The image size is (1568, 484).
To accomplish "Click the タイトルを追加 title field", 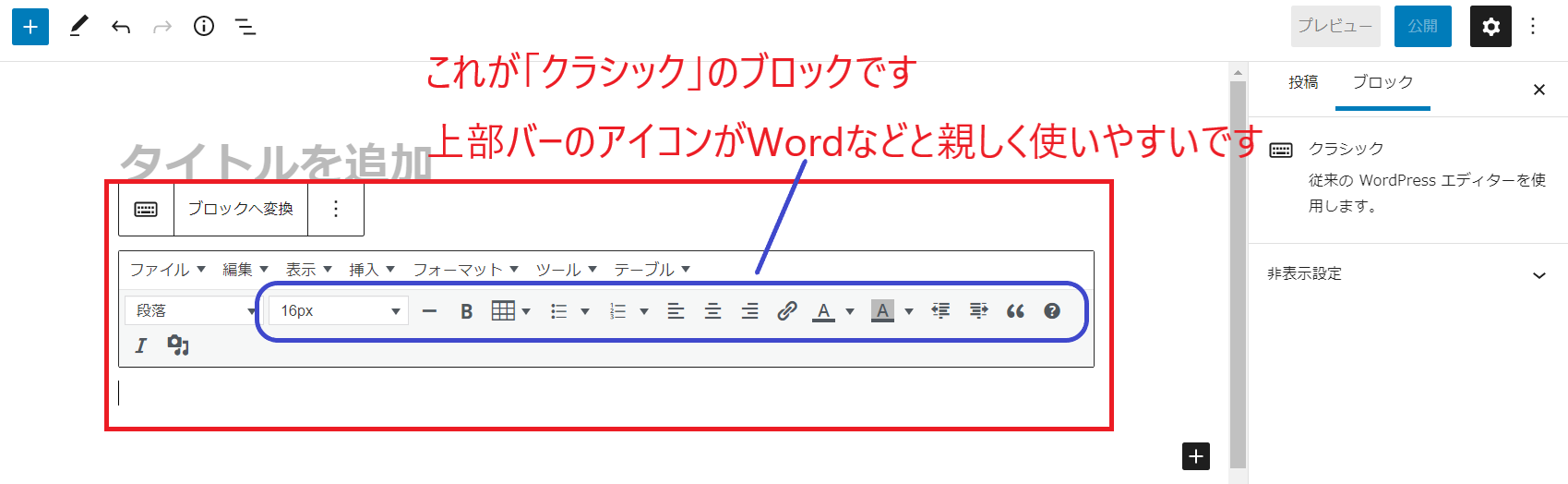I will pos(277,163).
